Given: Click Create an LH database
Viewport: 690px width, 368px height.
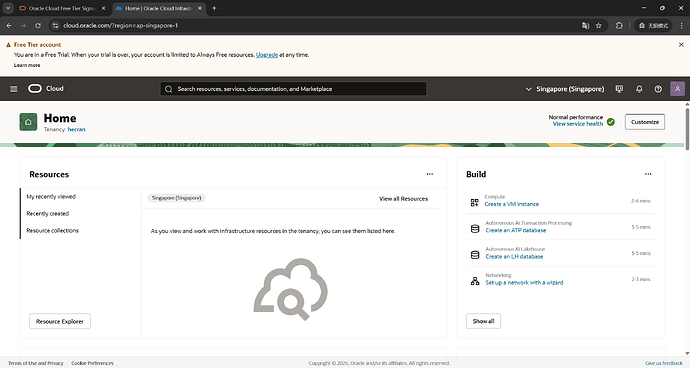Looking at the screenshot, I should point(514,256).
